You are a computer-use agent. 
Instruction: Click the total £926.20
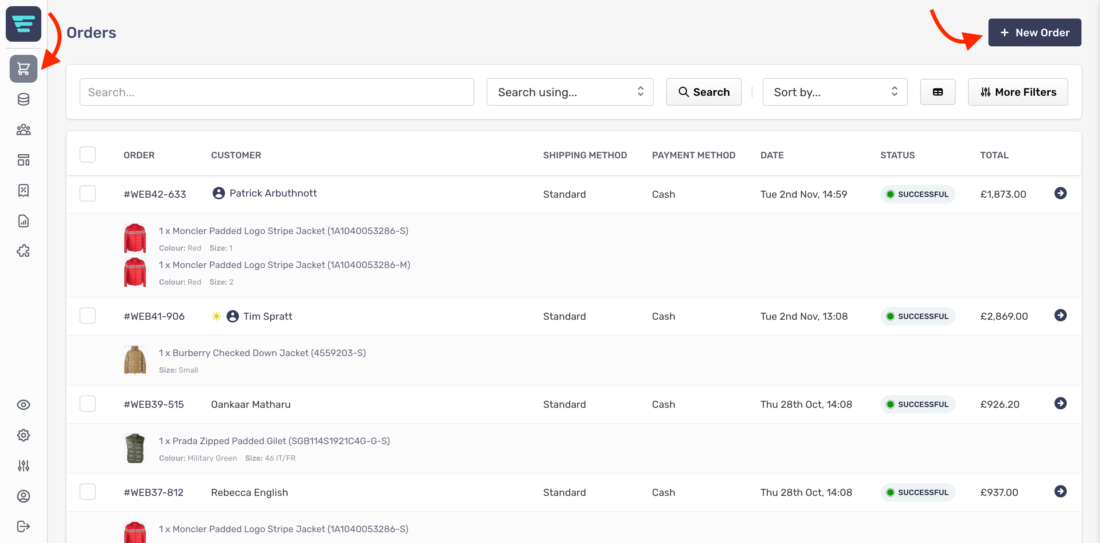1000,404
